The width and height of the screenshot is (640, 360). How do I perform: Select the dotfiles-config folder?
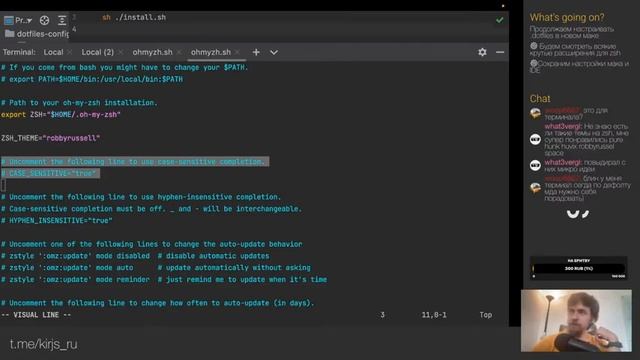click(37, 34)
